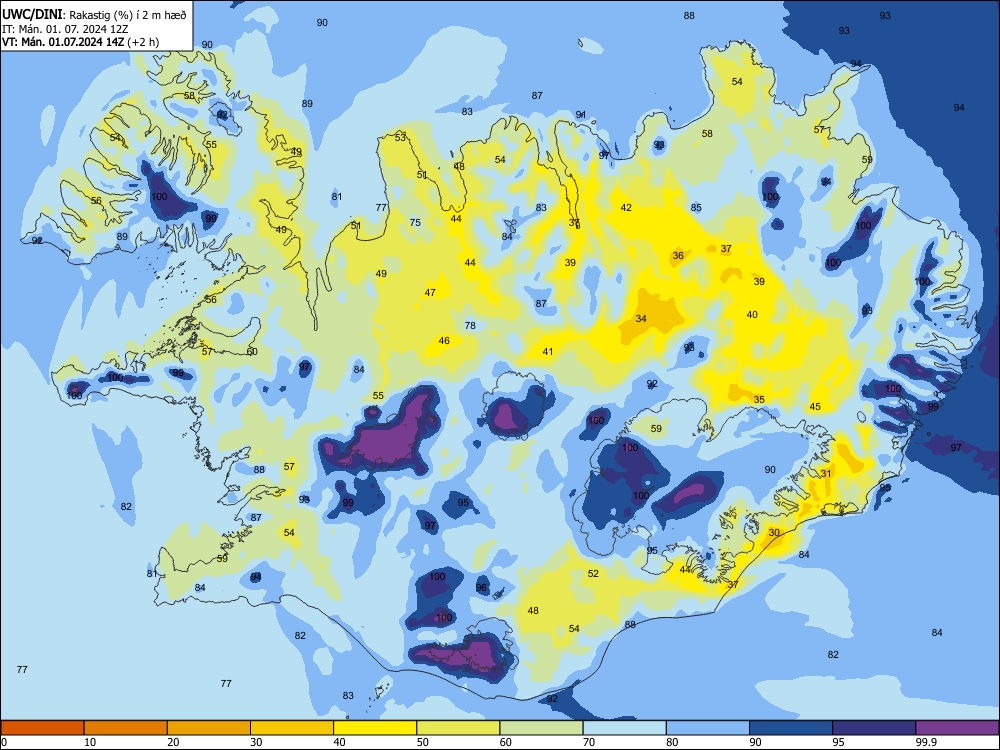This screenshot has width=1000, height=750.
Task: Pick the '31' humidity value on map
Action: (826, 473)
